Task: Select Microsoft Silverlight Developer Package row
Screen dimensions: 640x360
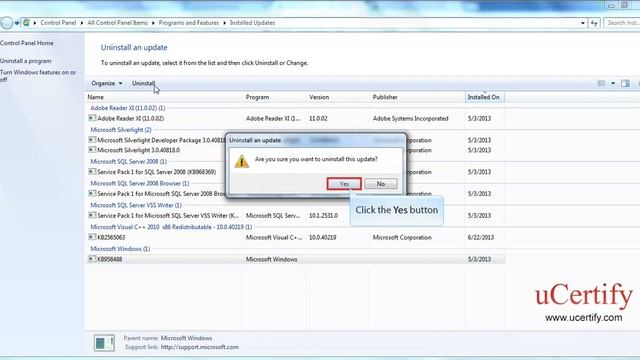Action: 296,140
